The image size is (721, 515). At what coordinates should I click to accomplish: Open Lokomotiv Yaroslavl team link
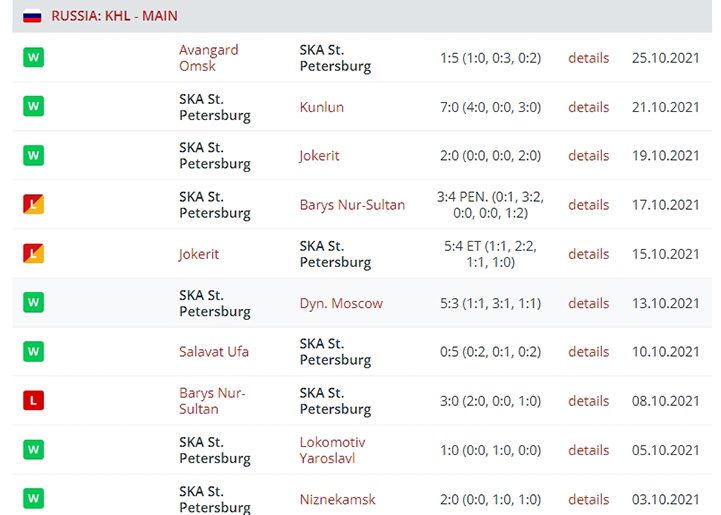(332, 450)
